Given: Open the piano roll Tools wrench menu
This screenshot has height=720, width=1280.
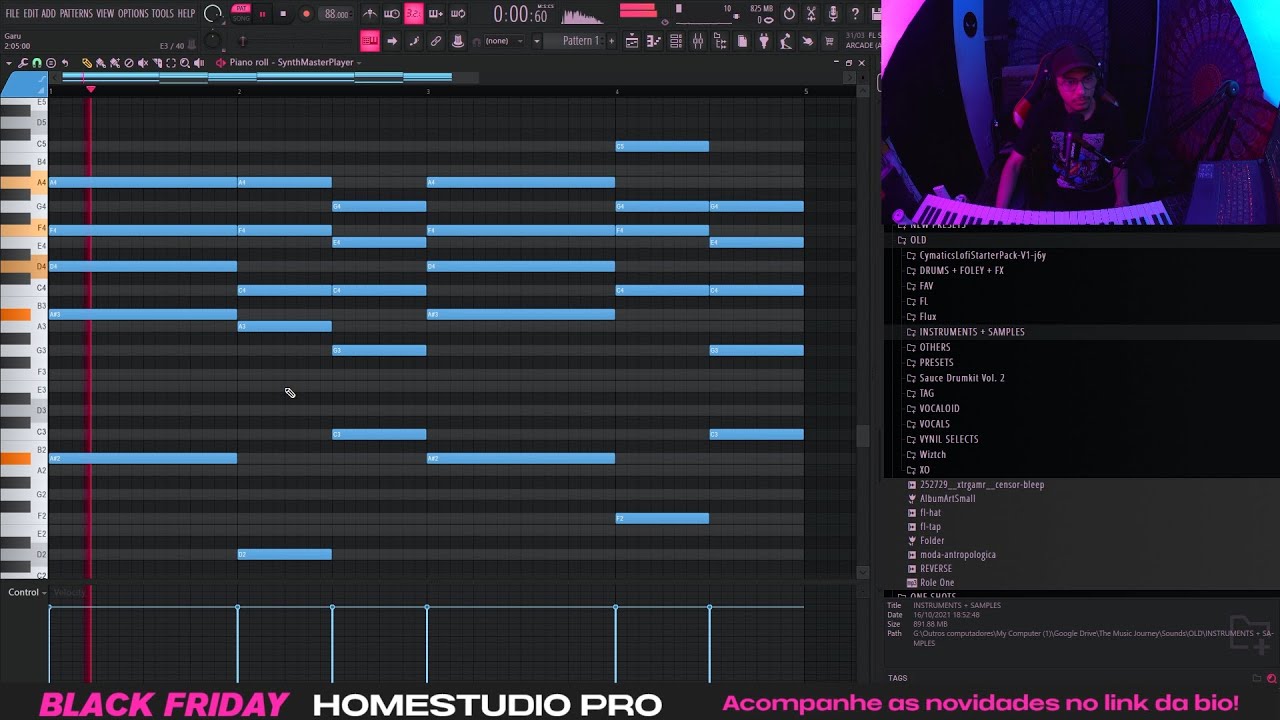Looking at the screenshot, I should (x=23, y=63).
